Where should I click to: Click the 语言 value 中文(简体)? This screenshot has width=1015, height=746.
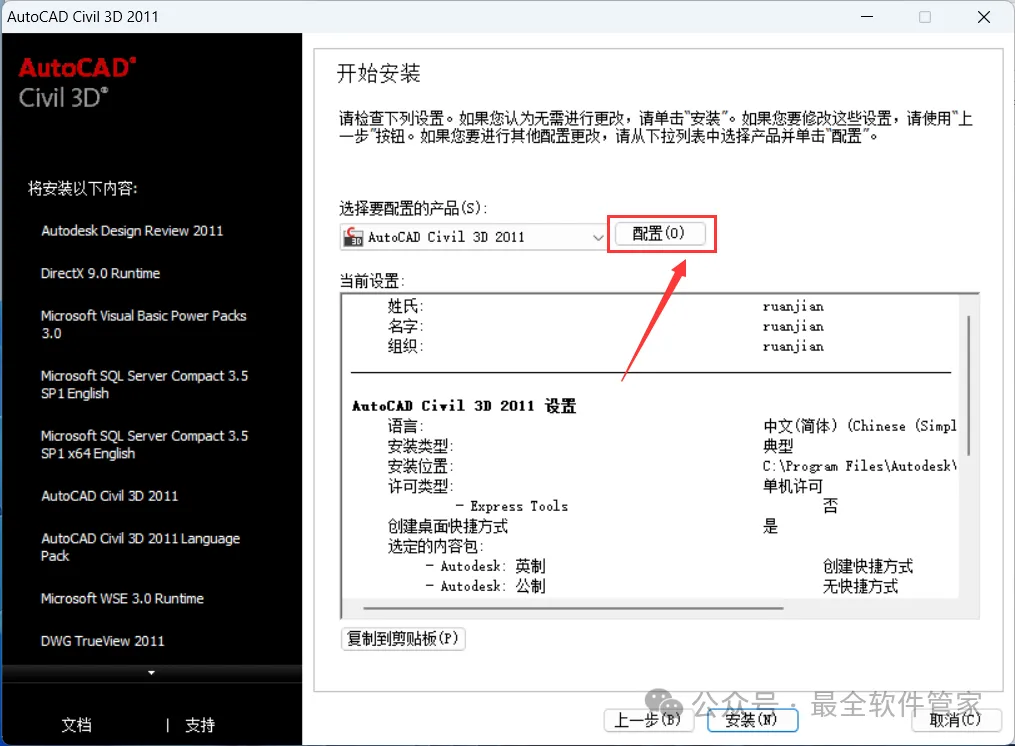pos(860,426)
